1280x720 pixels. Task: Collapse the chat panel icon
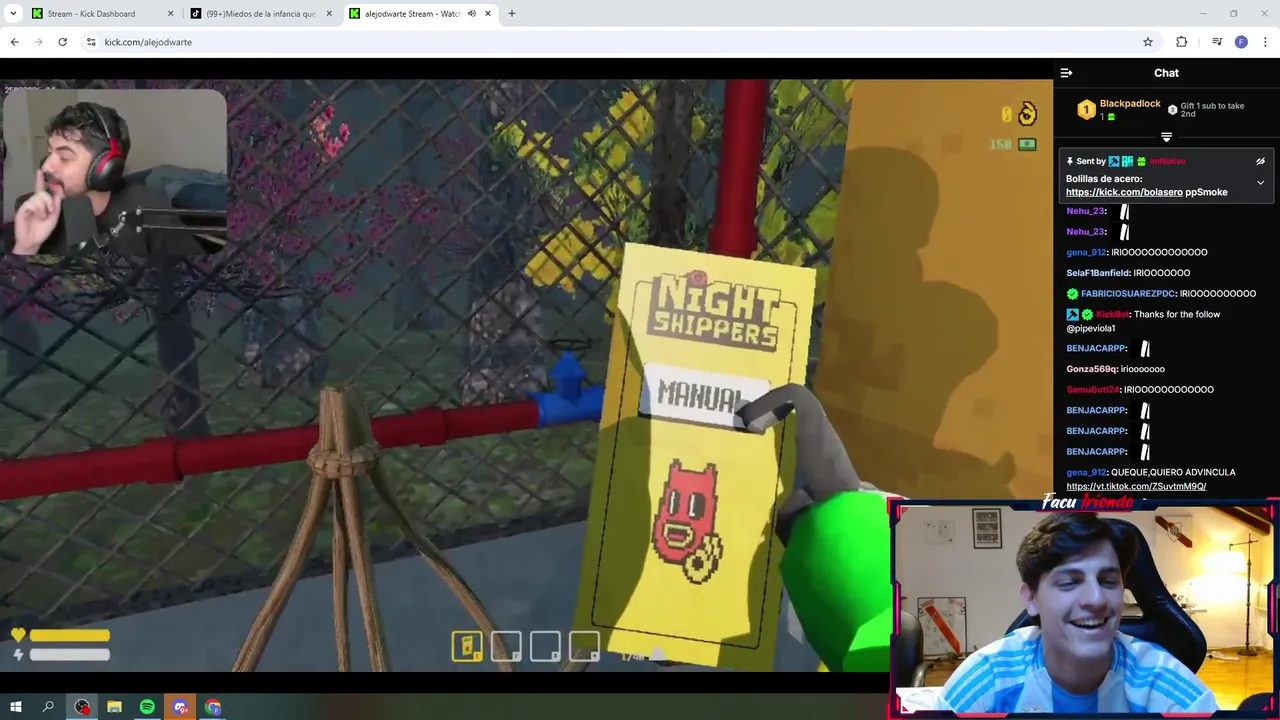[1066, 73]
